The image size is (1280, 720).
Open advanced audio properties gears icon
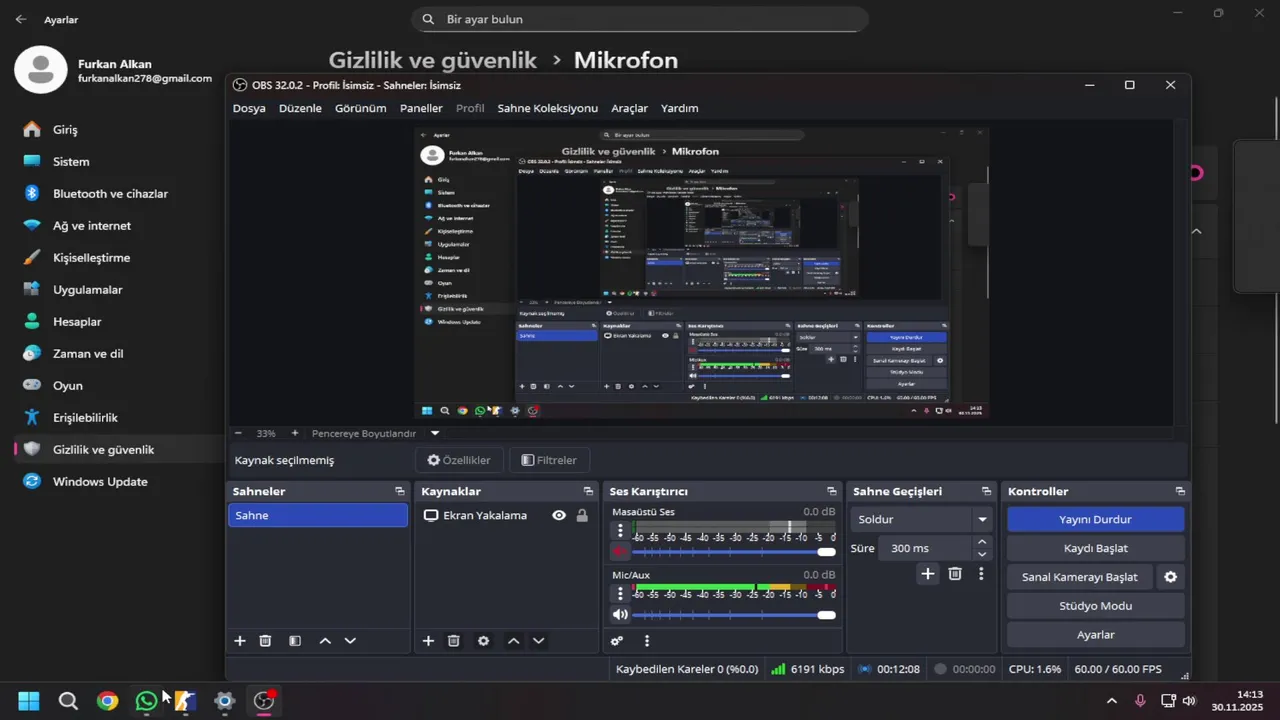(x=617, y=641)
